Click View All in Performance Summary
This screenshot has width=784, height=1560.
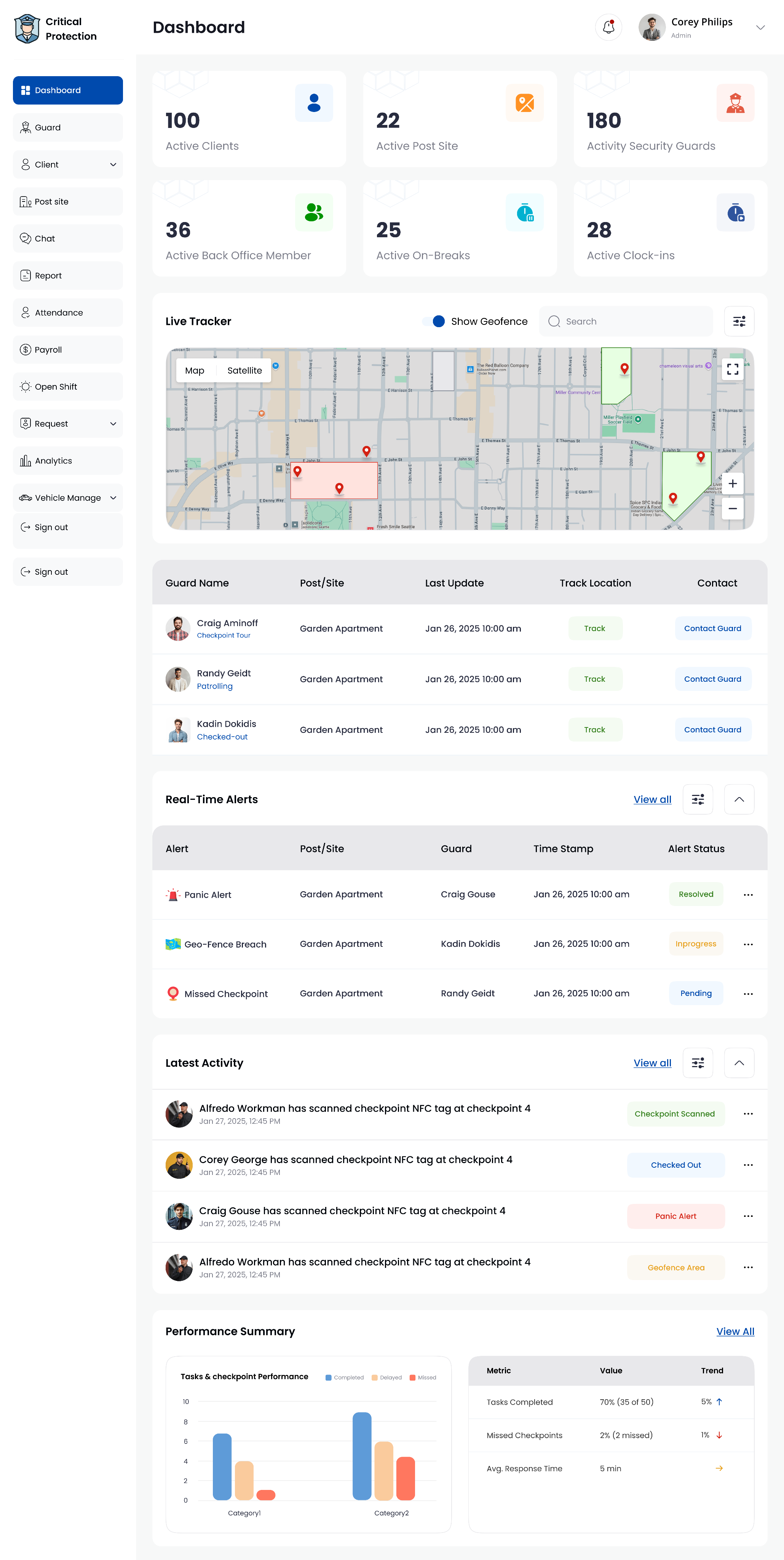[x=735, y=1331]
